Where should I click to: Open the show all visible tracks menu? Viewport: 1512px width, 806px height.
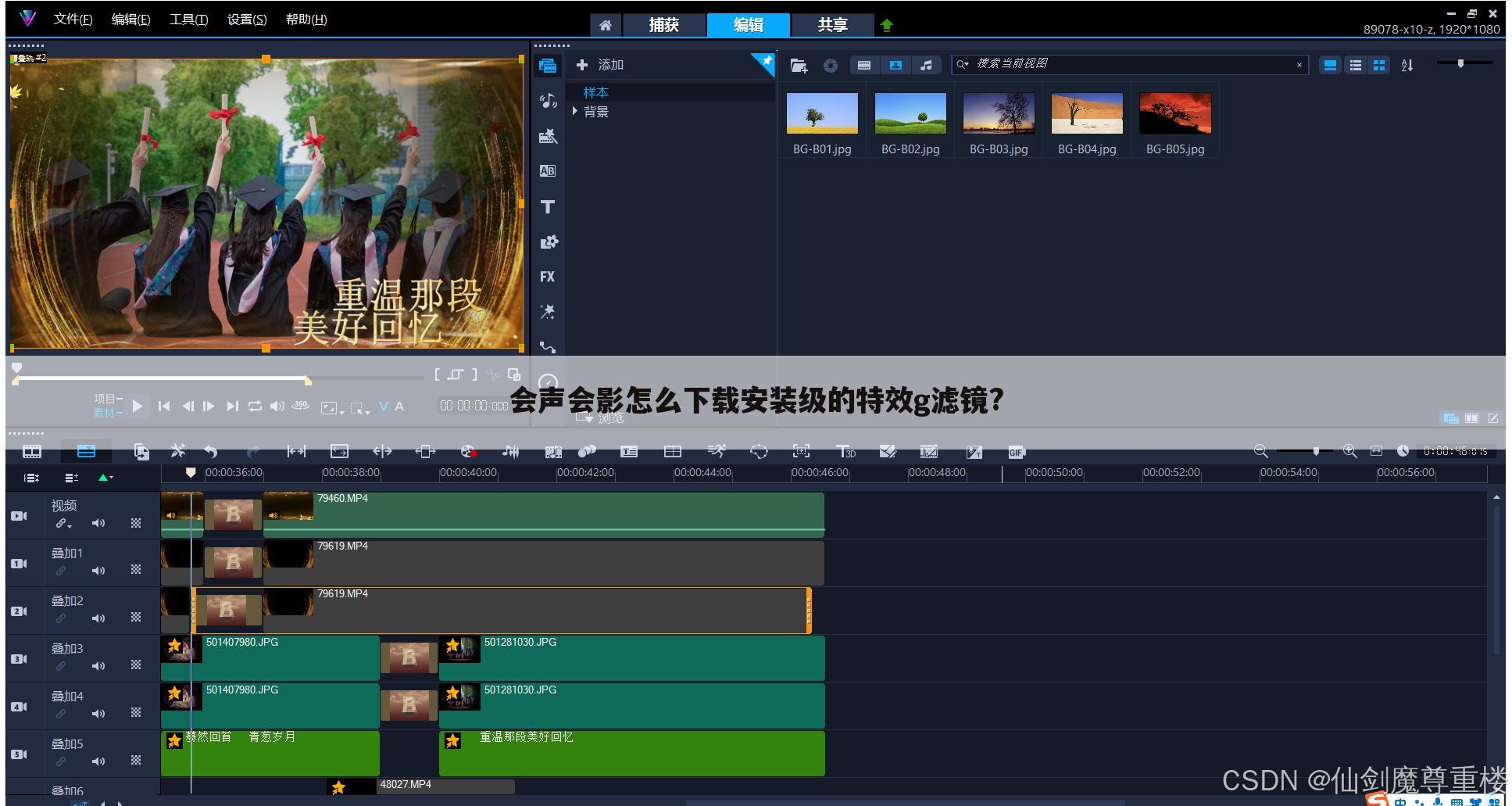click(31, 478)
